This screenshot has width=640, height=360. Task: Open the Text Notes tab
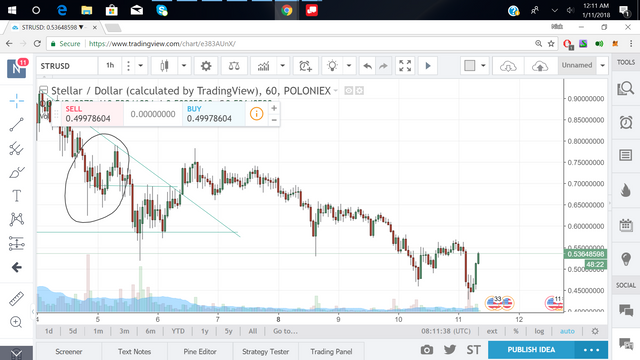tap(134, 351)
